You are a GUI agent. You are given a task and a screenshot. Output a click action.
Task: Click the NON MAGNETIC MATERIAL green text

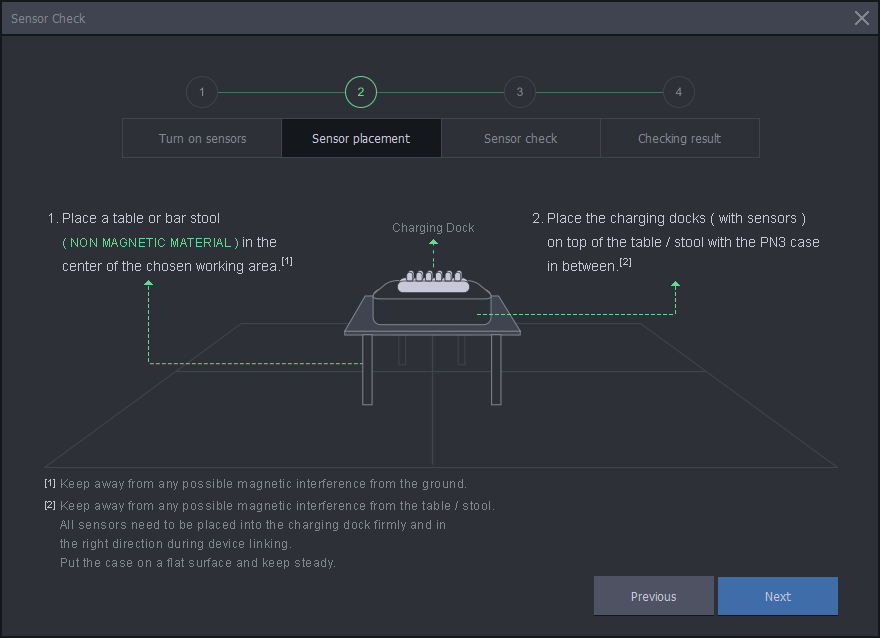150,242
